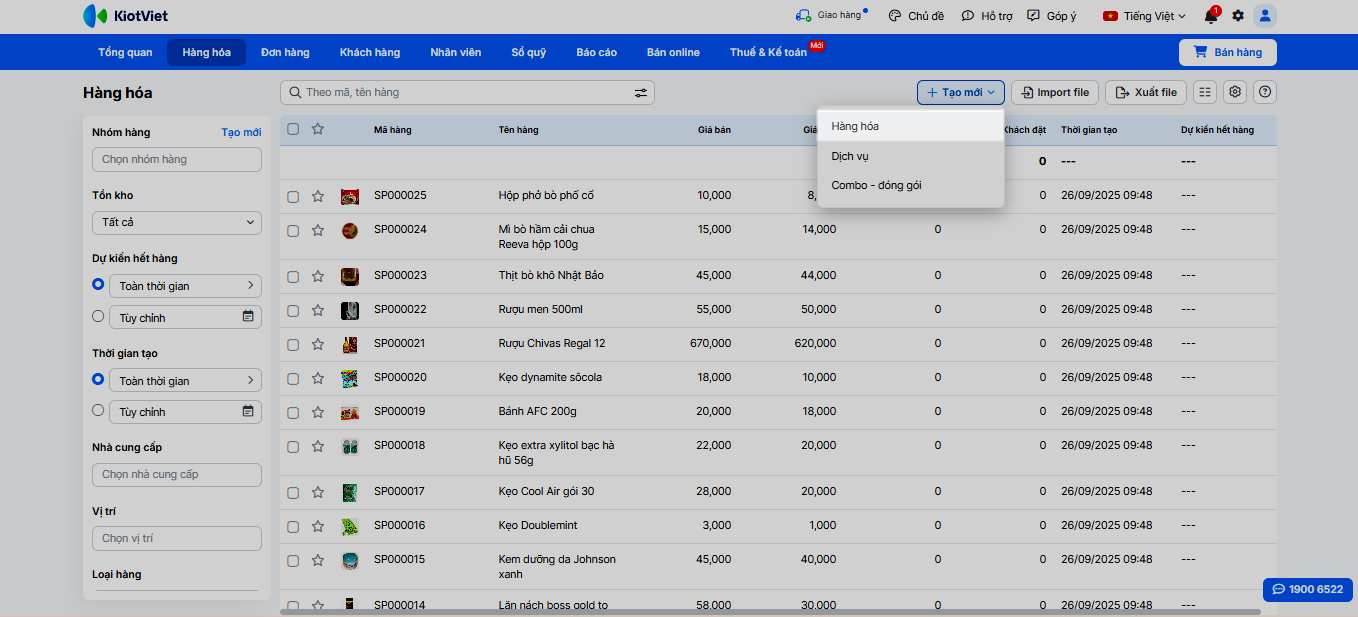Star the product SP000025 as favorite
The width and height of the screenshot is (1358, 617).
[318, 196]
